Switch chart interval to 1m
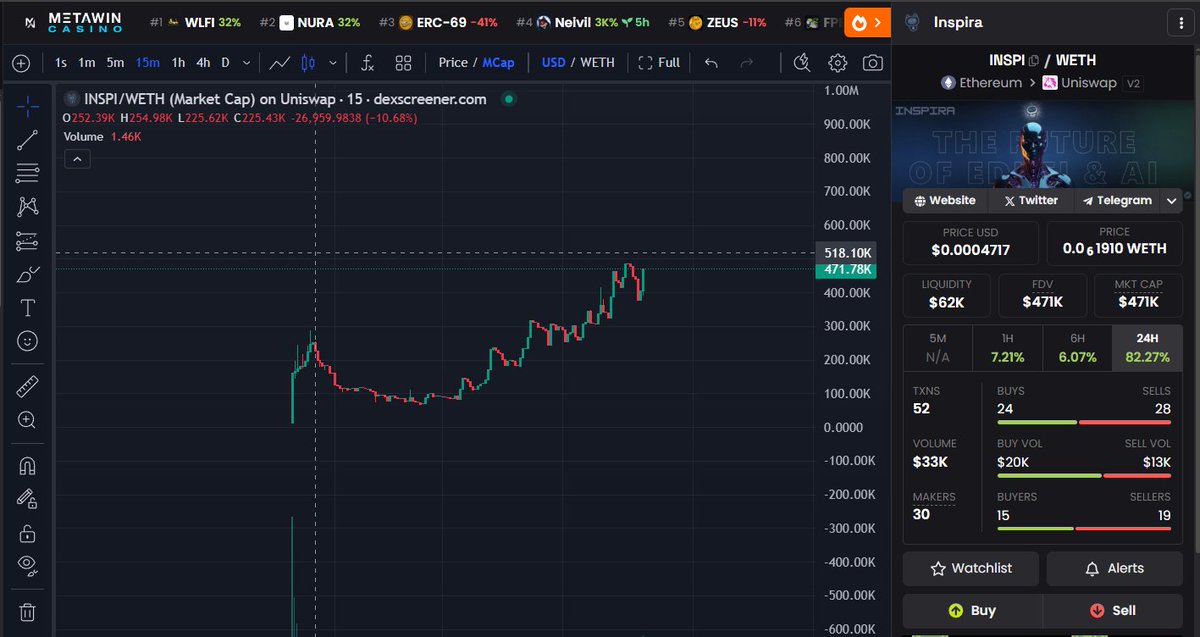Viewport: 1200px width, 637px height. click(87, 62)
